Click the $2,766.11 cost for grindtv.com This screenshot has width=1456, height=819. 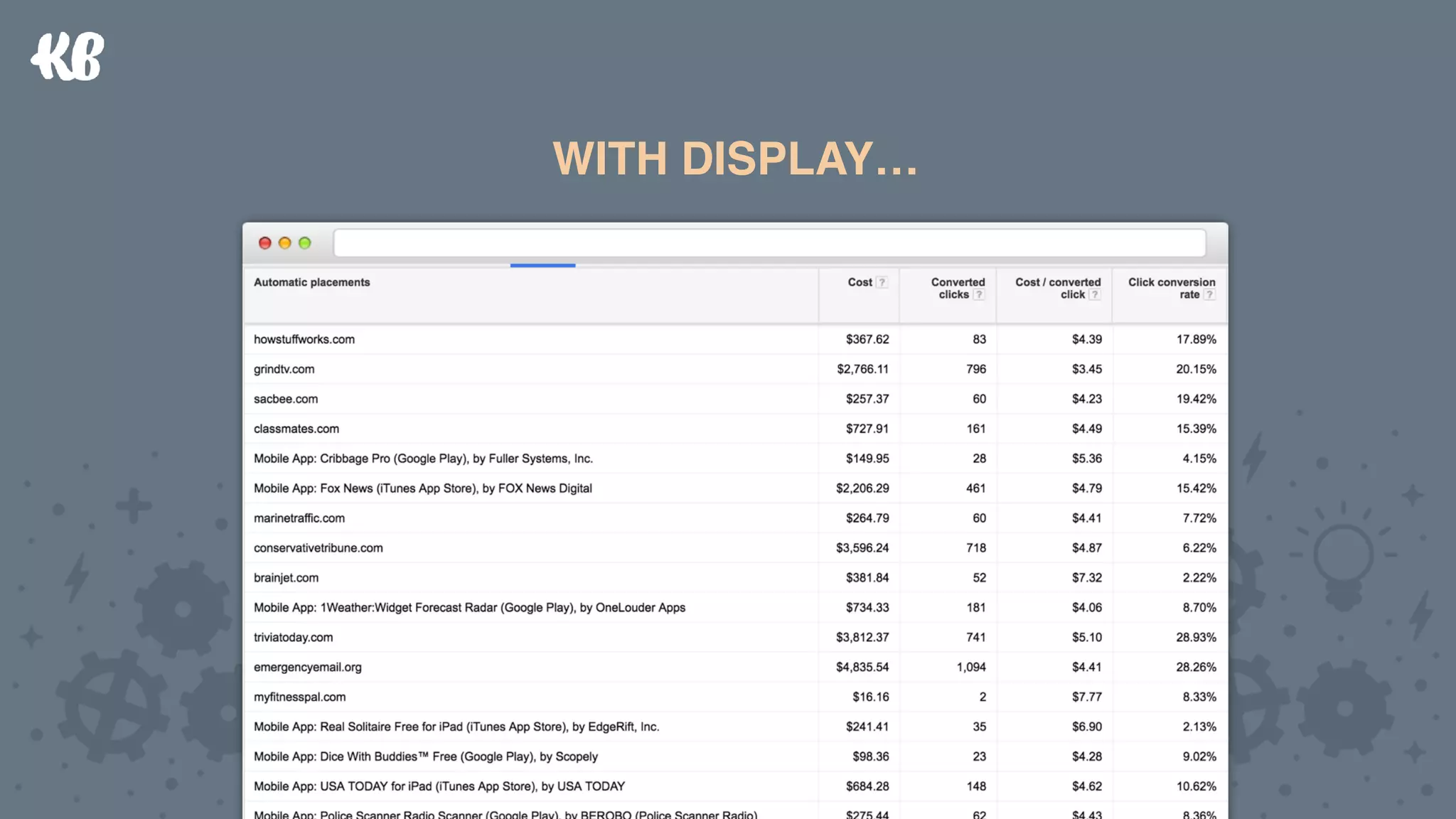(862, 369)
